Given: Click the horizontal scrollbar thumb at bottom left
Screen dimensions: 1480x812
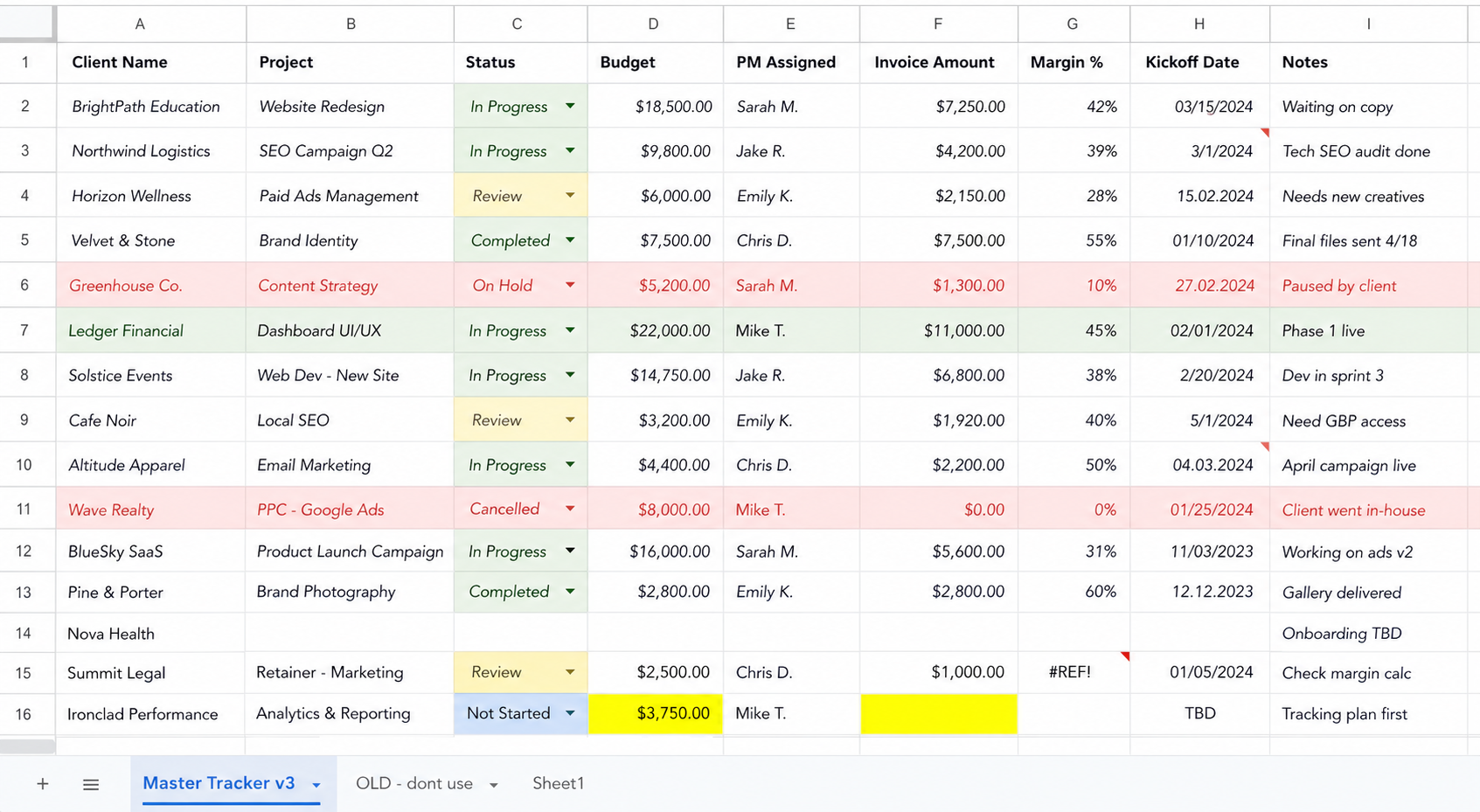Looking at the screenshot, I should tap(27, 746).
